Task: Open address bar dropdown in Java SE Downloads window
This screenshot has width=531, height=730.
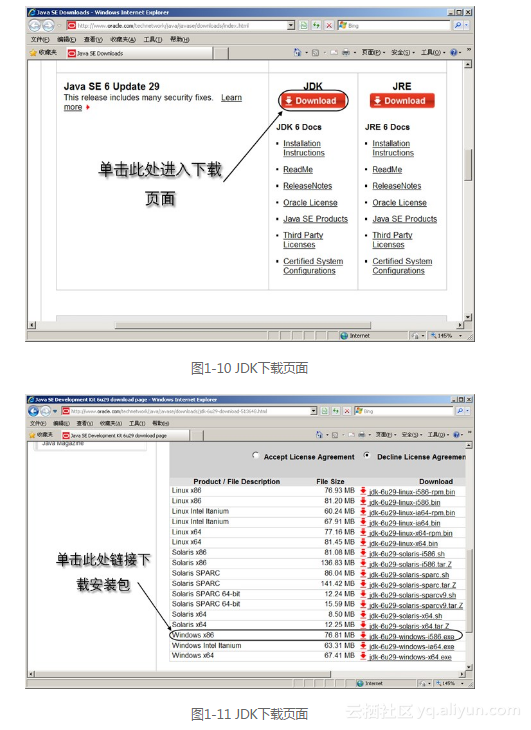Action: click(291, 26)
